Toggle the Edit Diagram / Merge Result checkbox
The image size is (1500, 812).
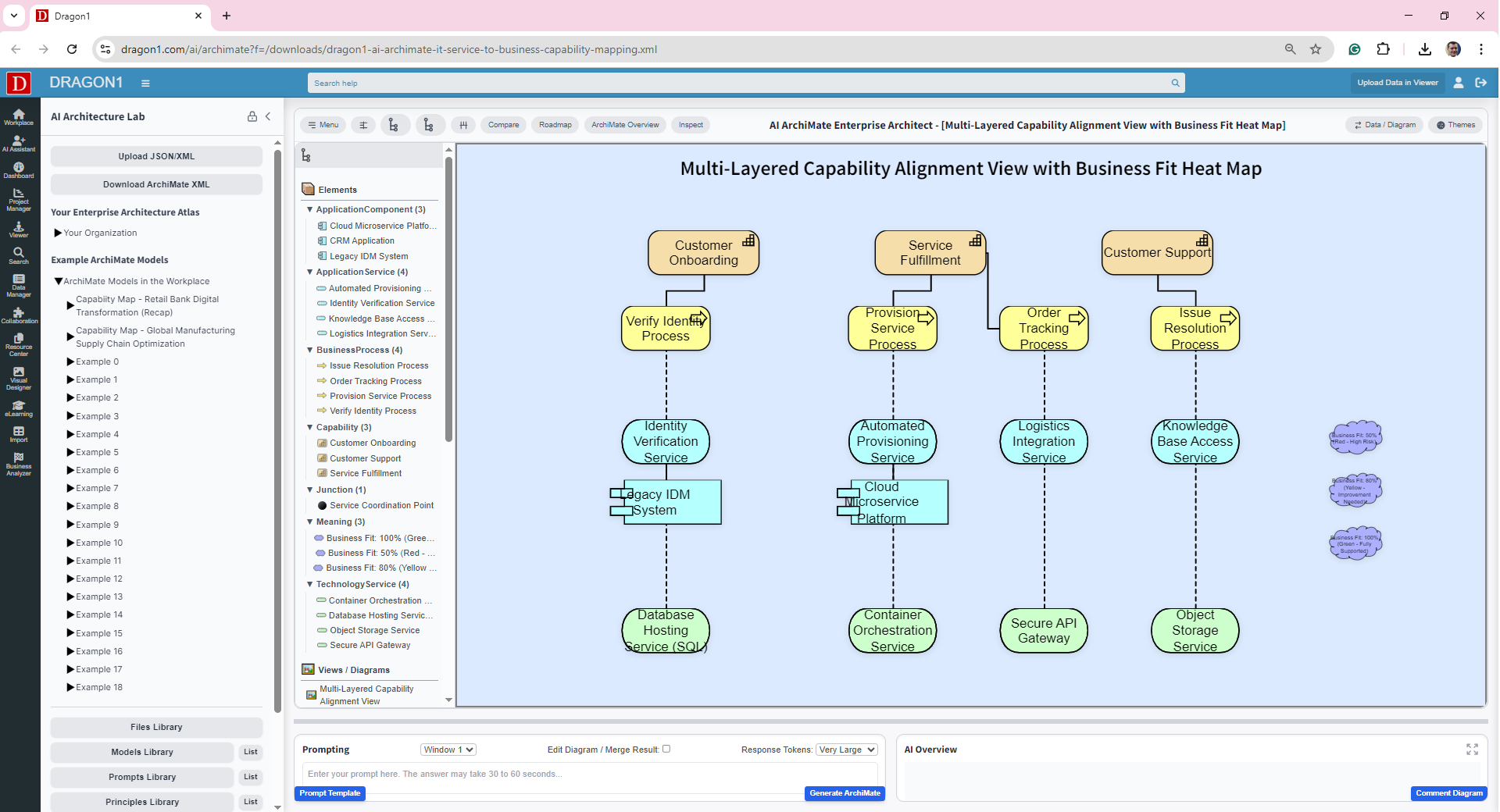click(666, 749)
